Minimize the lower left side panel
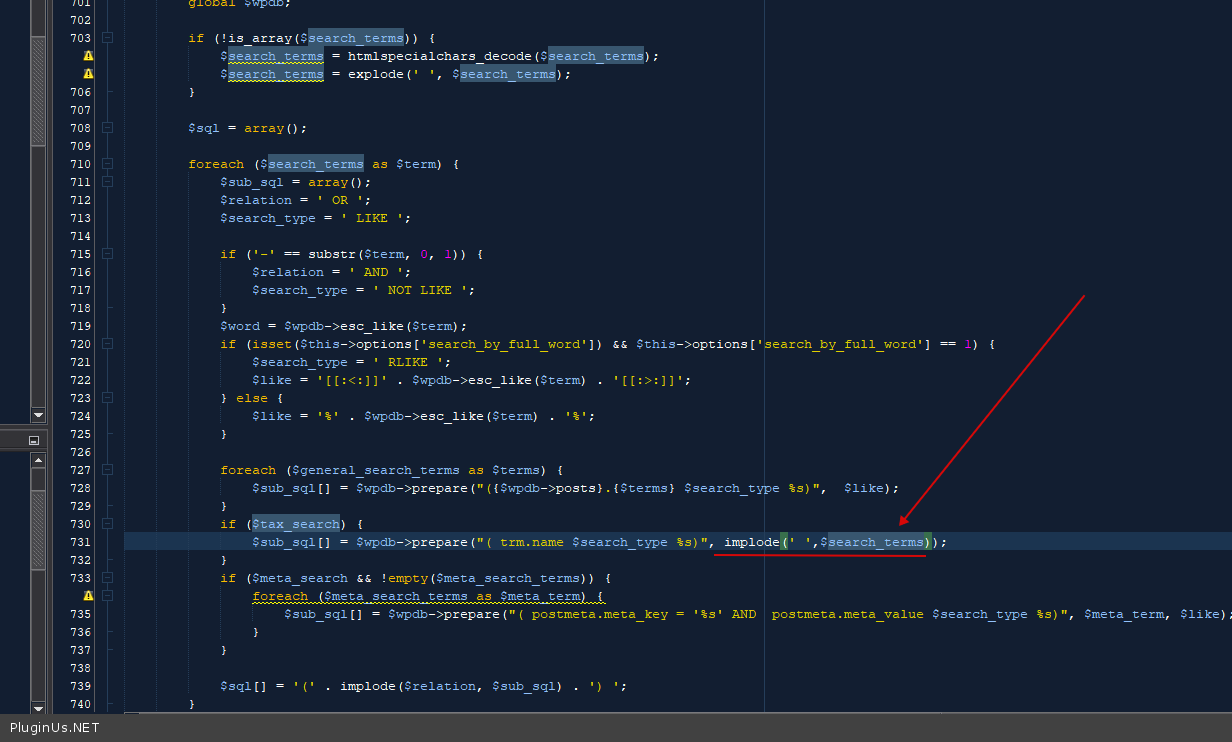This screenshot has width=1232, height=742. point(34,440)
